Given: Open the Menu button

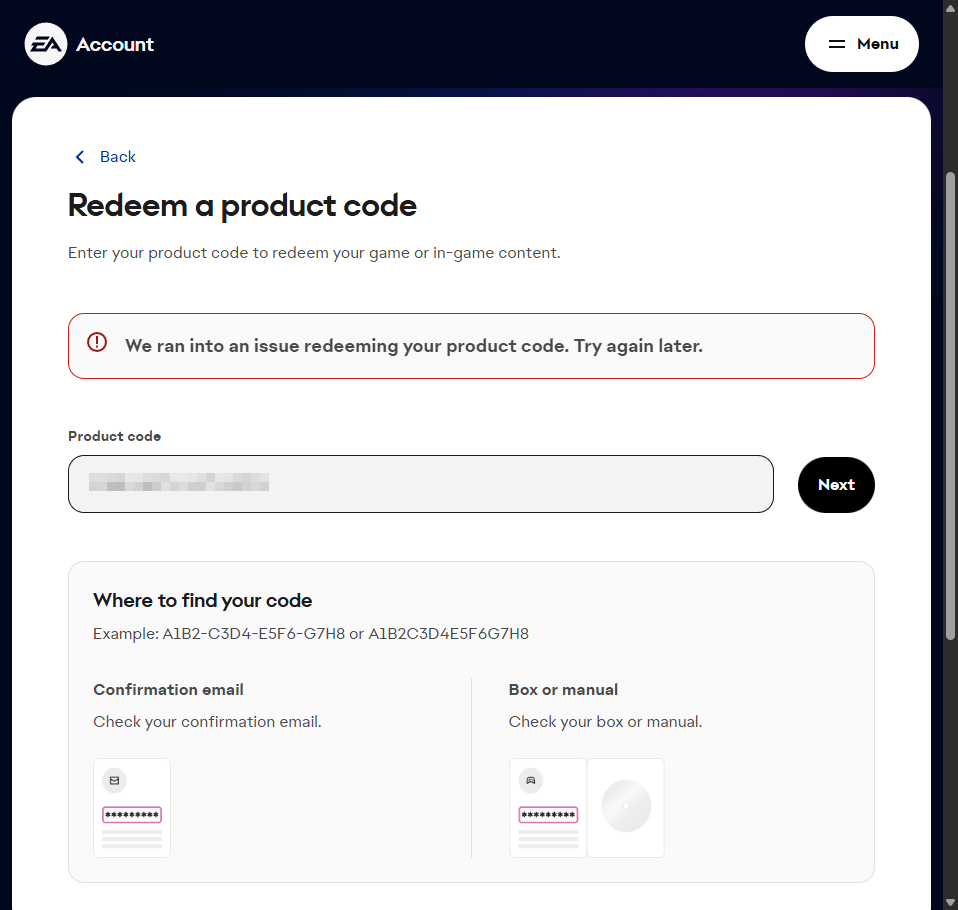Looking at the screenshot, I should tap(861, 44).
